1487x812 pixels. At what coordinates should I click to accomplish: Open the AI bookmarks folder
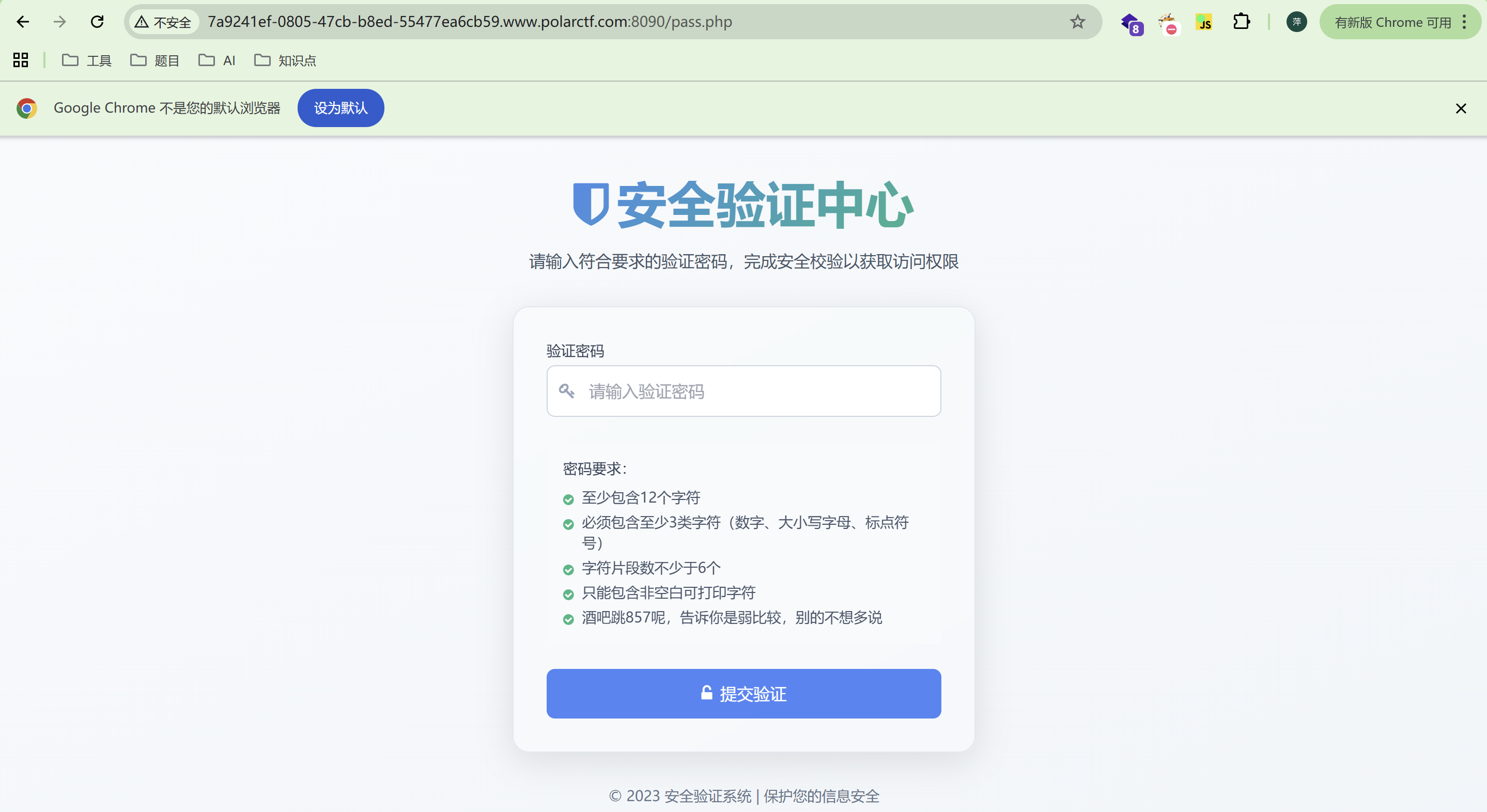(217, 60)
